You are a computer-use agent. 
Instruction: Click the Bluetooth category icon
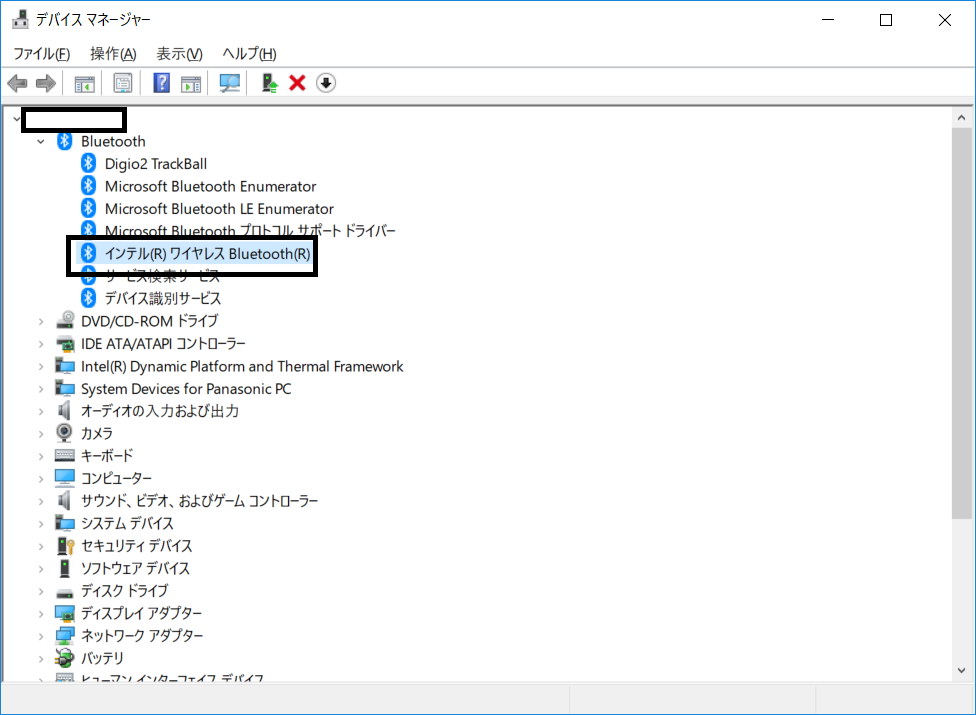tap(65, 141)
